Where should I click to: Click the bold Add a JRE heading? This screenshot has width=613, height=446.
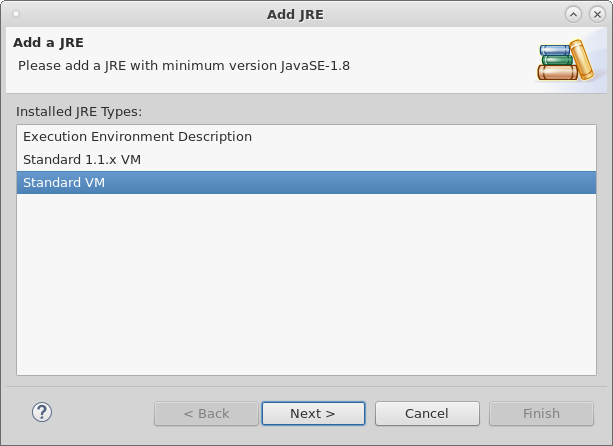(48, 43)
